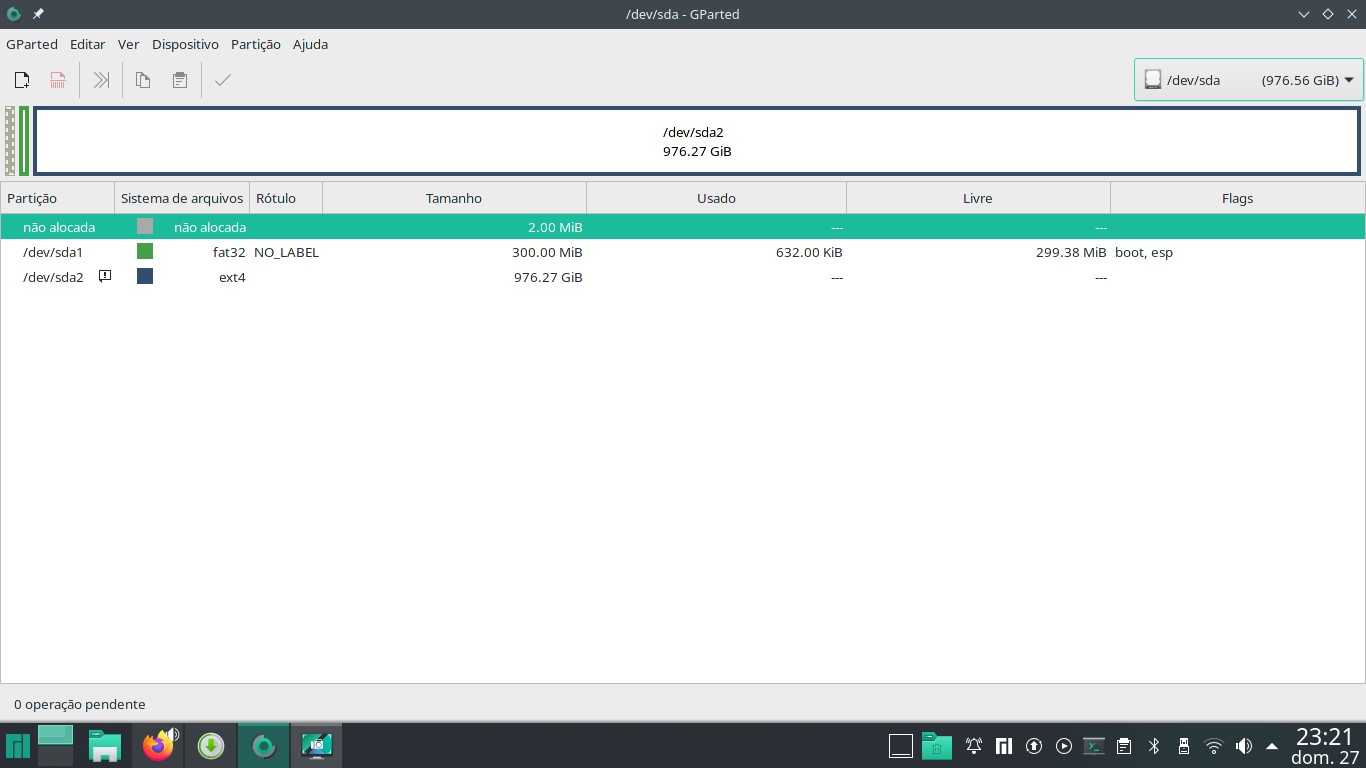Click the boot, esp flags cell

coord(1144,252)
